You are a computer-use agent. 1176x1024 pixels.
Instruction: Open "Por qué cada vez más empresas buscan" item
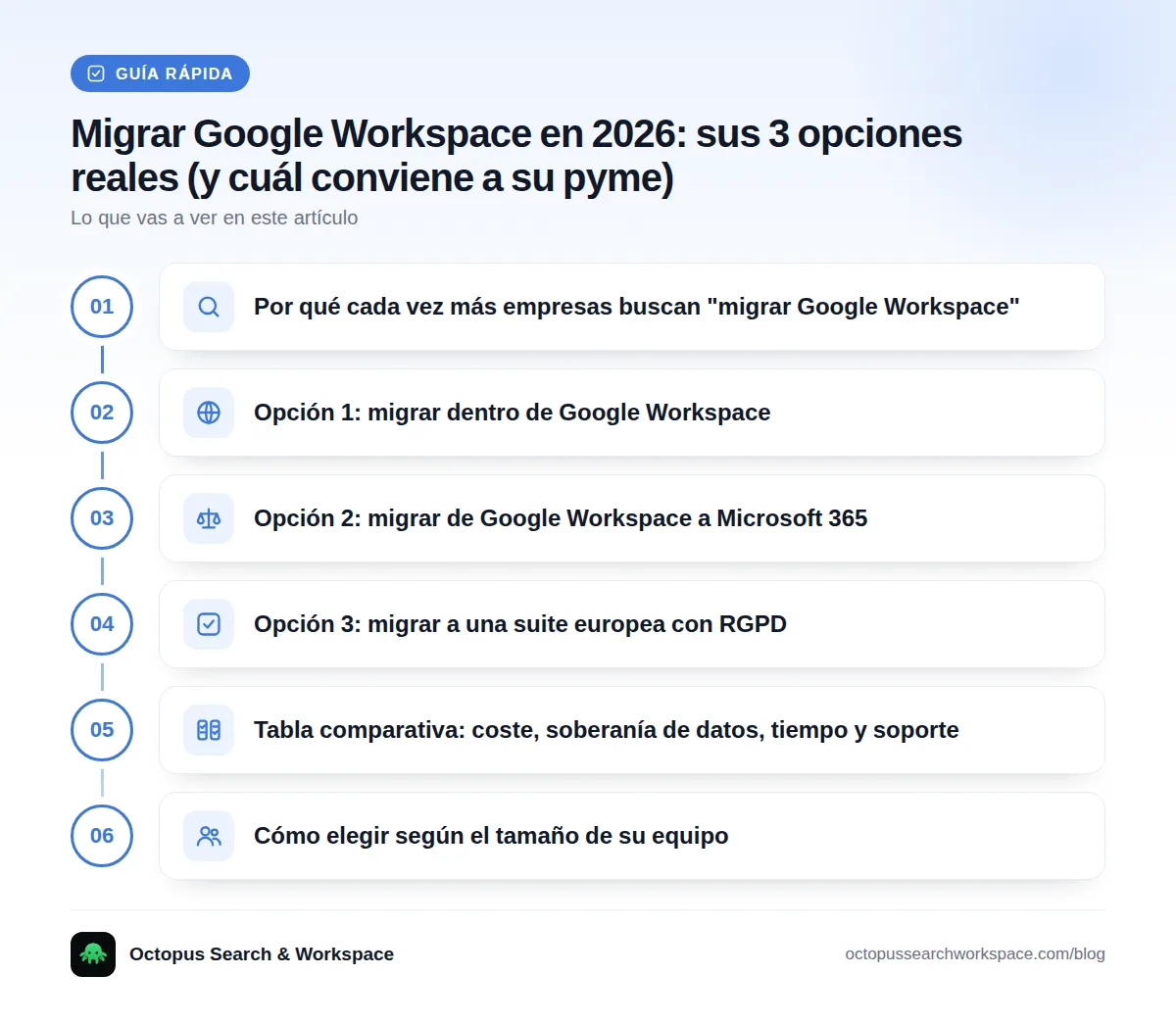coord(632,307)
